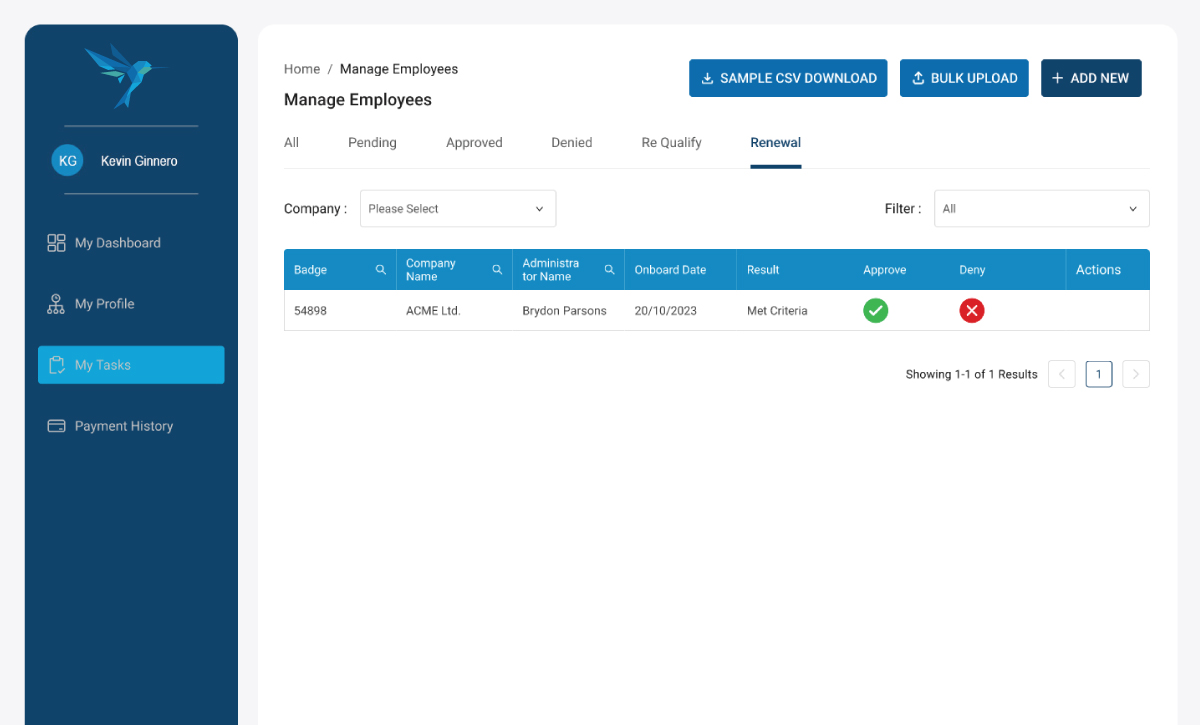This screenshot has height=725, width=1200.
Task: Click search icon in Administrator Name header
Action: tap(609, 270)
